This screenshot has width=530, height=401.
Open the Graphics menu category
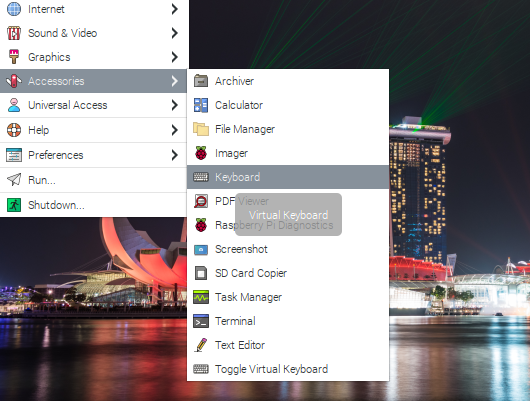[x=93, y=57]
